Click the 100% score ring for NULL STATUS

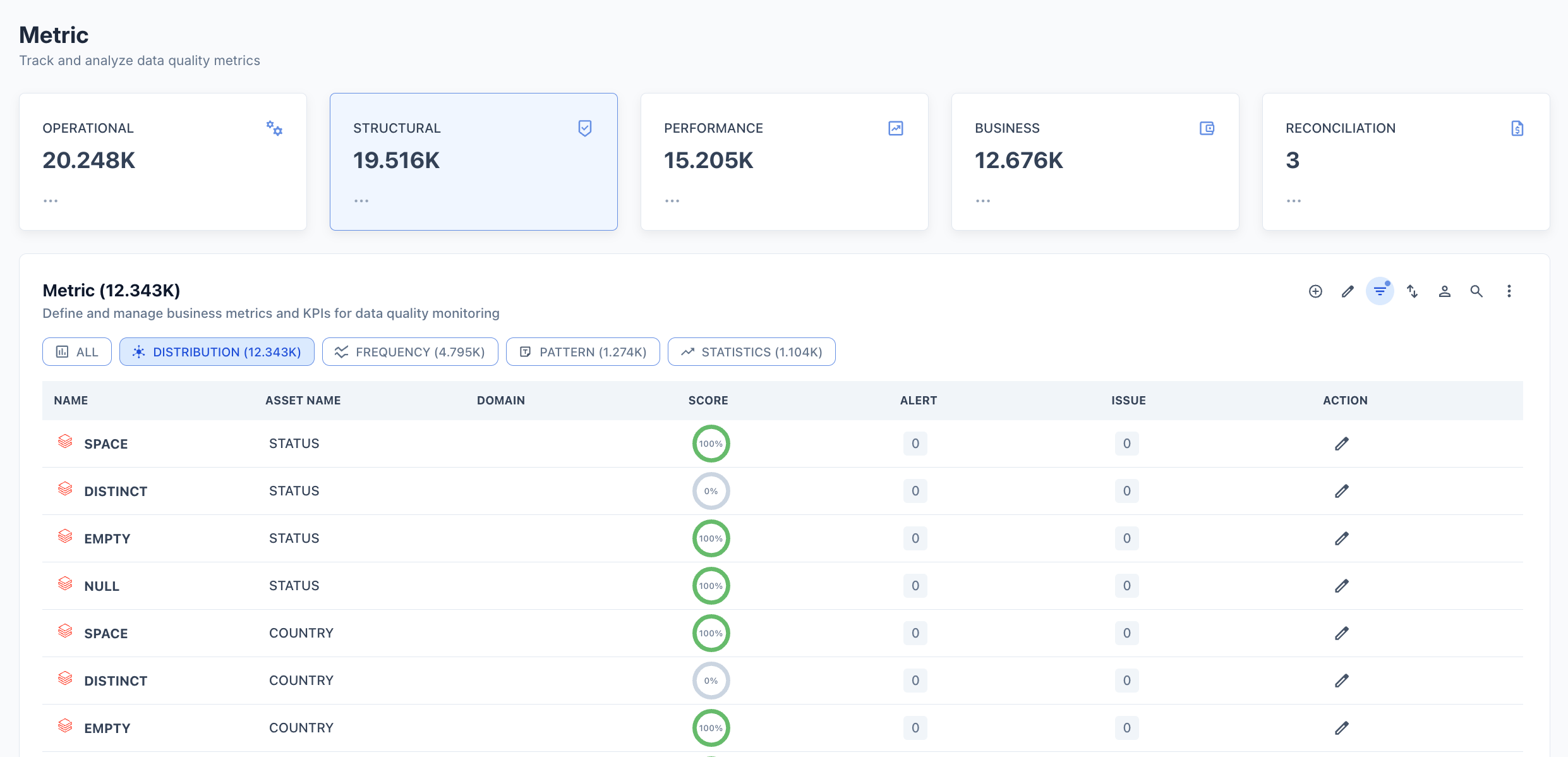click(711, 586)
